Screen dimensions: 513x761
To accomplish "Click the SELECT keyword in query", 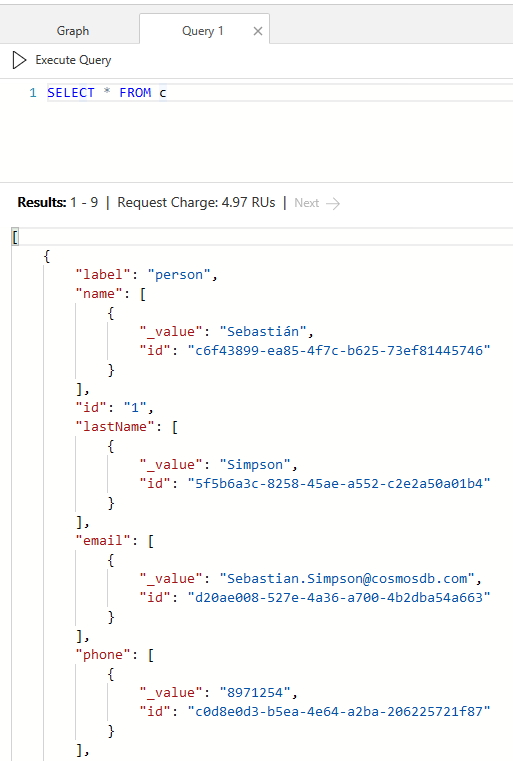I will [71, 92].
